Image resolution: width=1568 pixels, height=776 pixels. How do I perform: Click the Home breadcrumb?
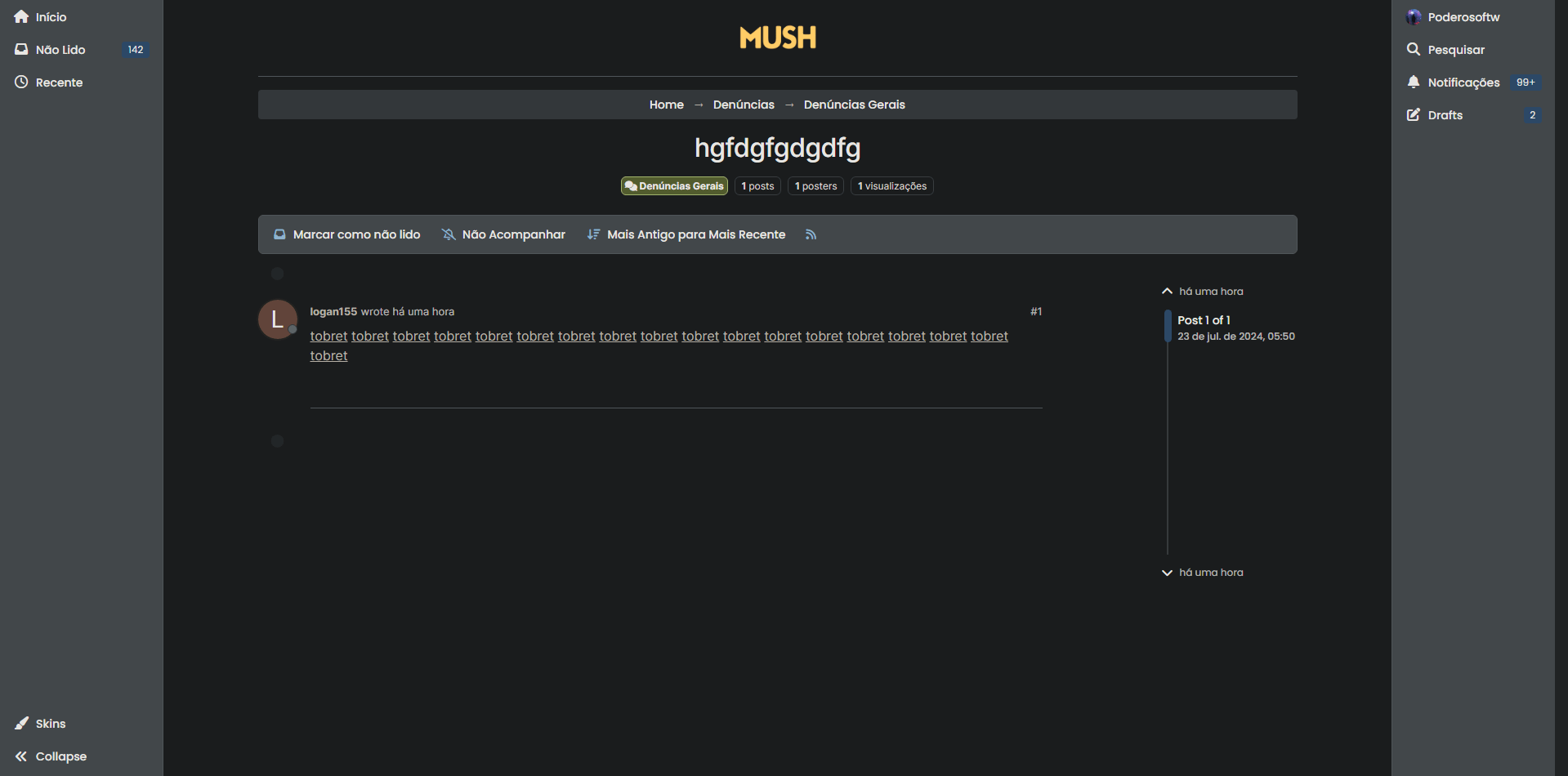[x=667, y=105]
